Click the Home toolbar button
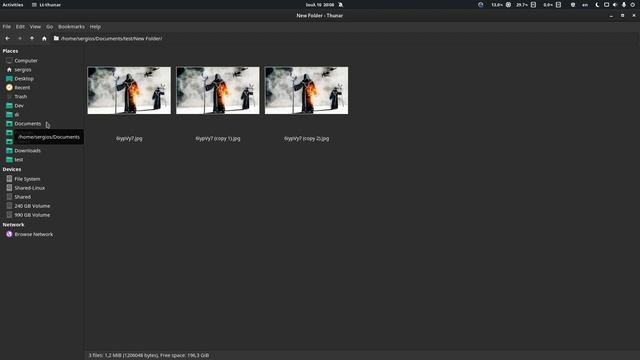Viewport: 640px width, 360px height. pos(44,38)
